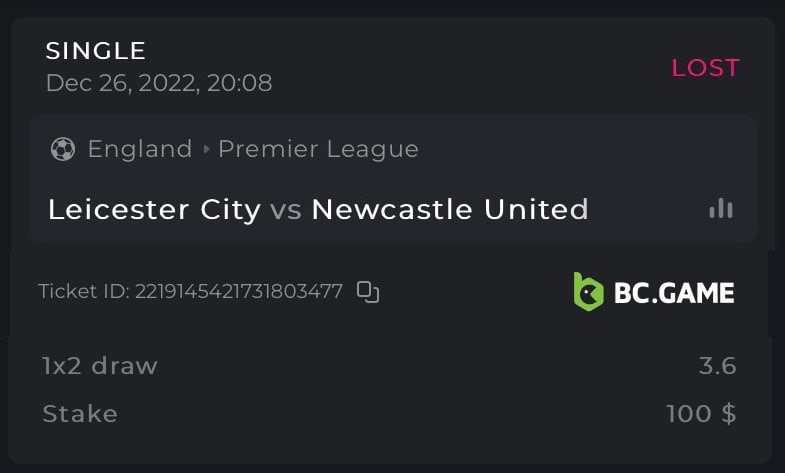The image size is (785, 473).
Task: Open match statistics bar chart icon
Action: pyautogui.click(x=720, y=208)
